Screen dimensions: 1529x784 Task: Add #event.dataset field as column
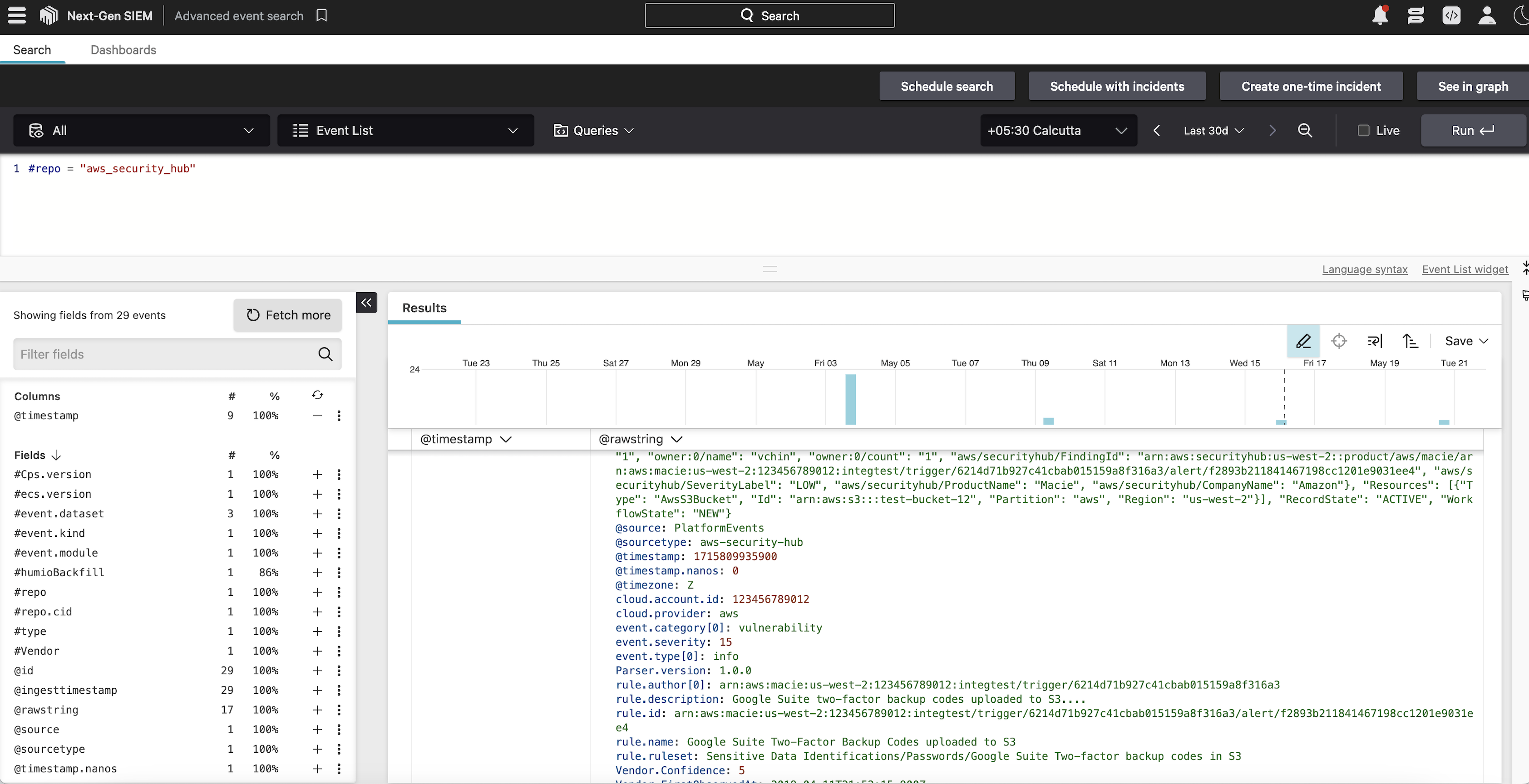click(x=317, y=514)
